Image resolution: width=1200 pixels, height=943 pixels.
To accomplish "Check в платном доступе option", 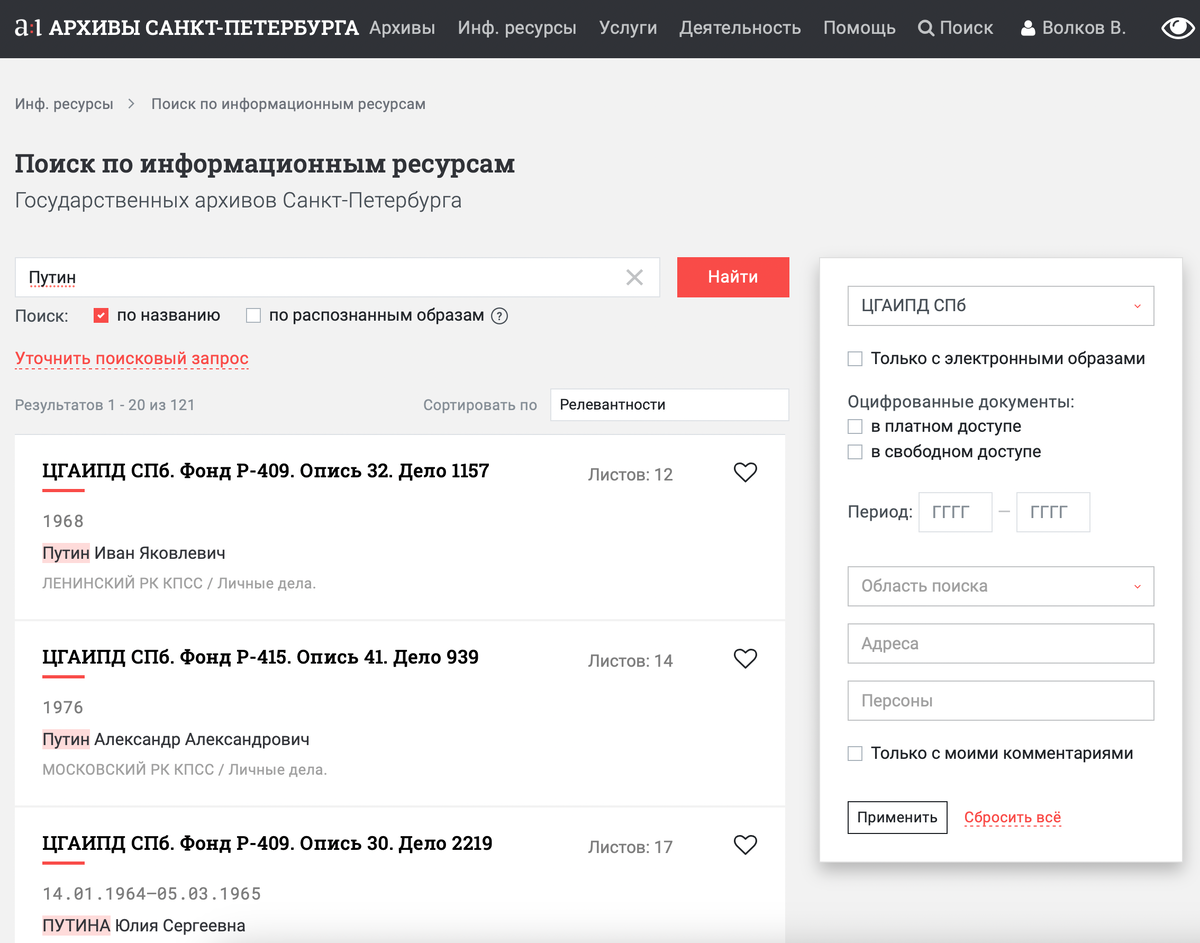I will 855,427.
